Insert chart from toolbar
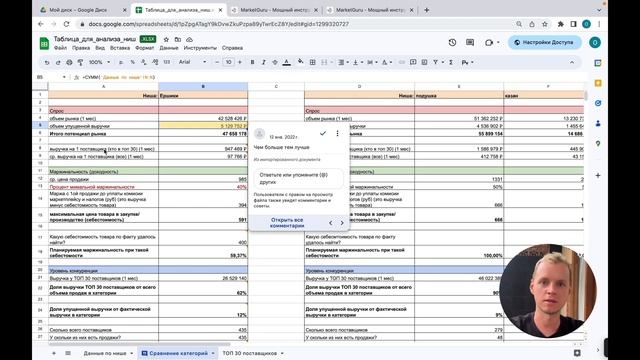The height and width of the screenshot is (360, 640). (424, 62)
